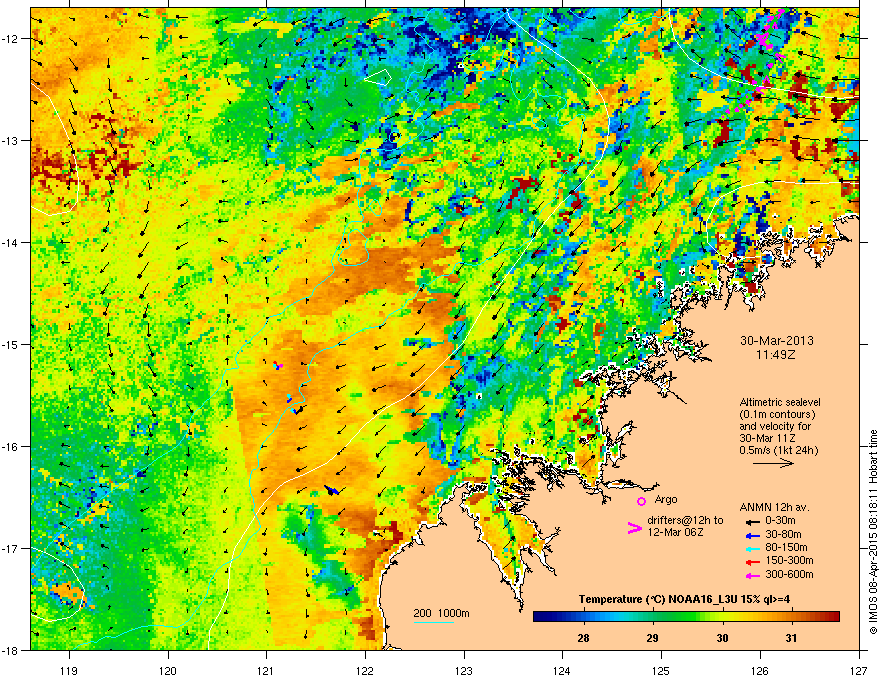The image size is (880, 680).
Task: Click the cyan 80-150m arrow legend symbol
Action: pyautogui.click(x=753, y=548)
